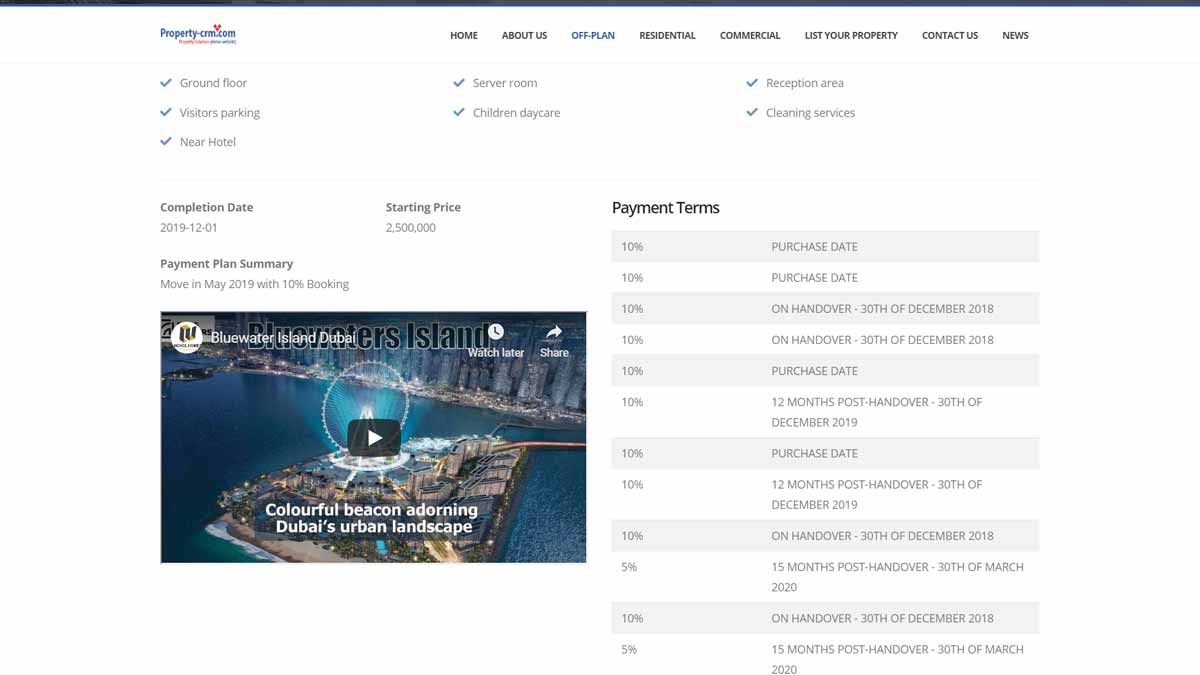
Task: Click the 'Reception area' amenity text
Action: pos(805,83)
